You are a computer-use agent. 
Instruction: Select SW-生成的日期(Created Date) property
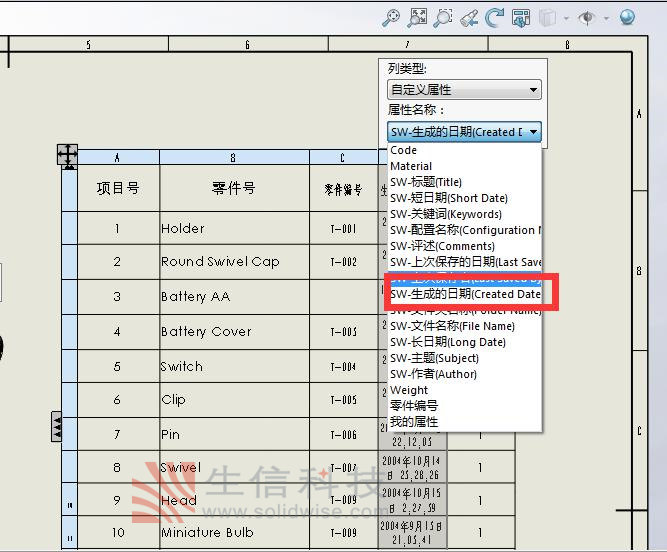pyautogui.click(x=465, y=294)
